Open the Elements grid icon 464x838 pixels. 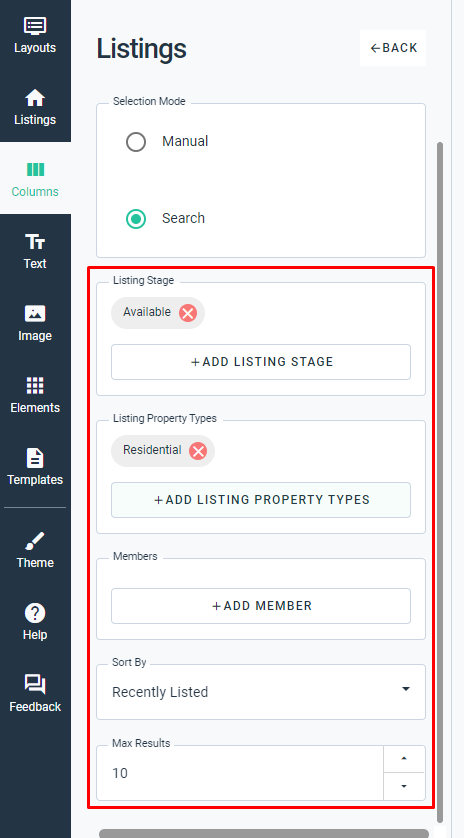35,385
